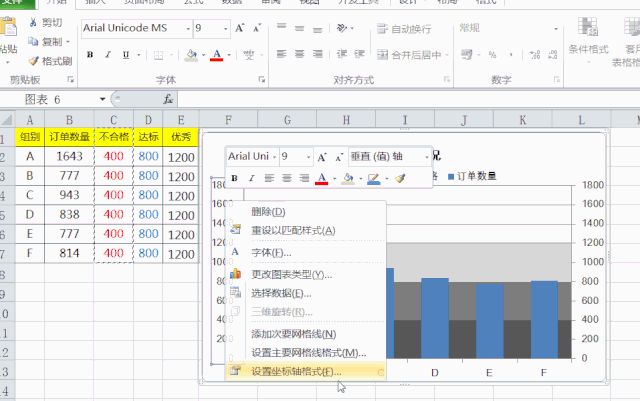
Task: Click the 订单数量 chart legend entry
Action: (472, 176)
